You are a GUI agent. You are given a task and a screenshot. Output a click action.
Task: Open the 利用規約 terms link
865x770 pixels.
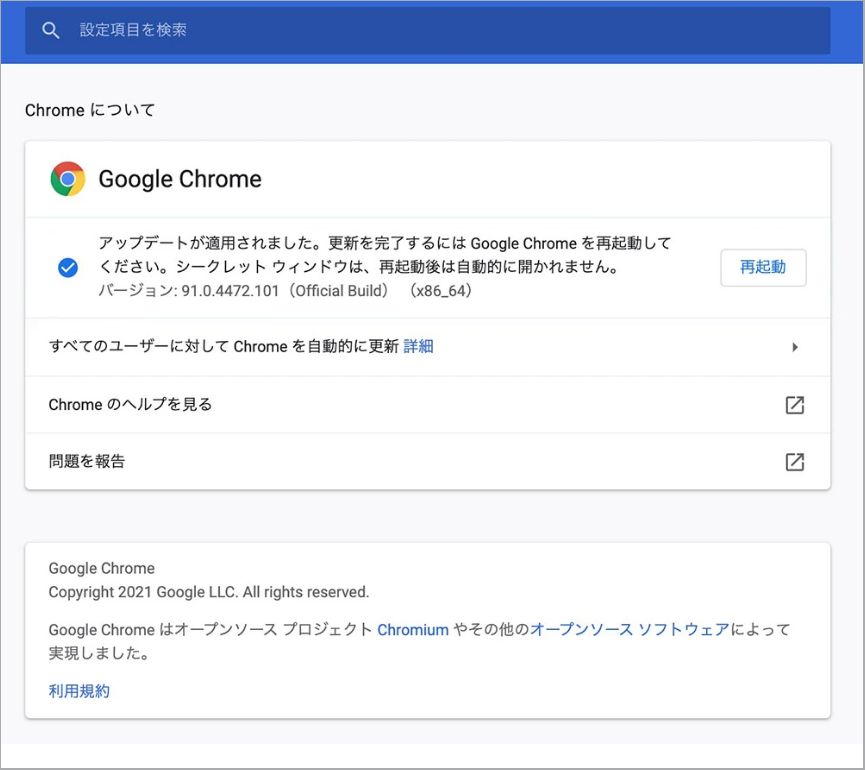[x=79, y=691]
